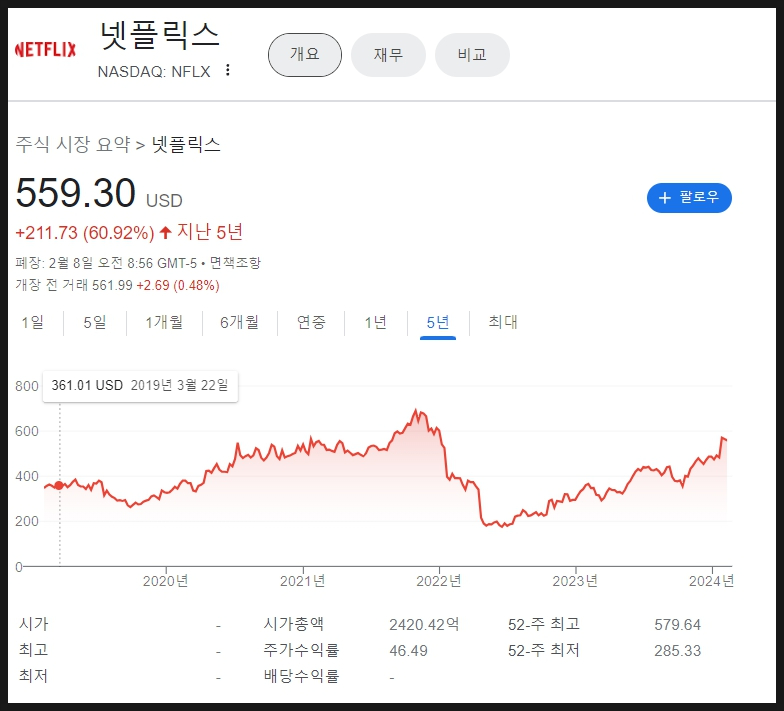This screenshot has width=784, height=711.
Task: Click the 200 y-axis label
Action: tap(26, 522)
